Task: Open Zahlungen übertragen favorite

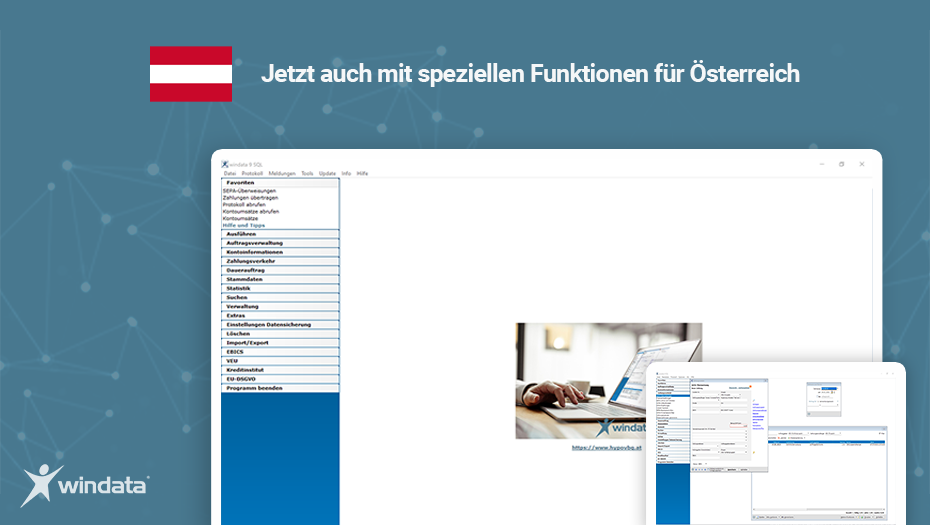Action: click(250, 198)
